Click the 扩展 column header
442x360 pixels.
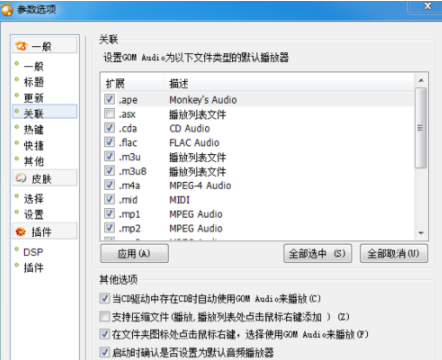tap(132, 83)
